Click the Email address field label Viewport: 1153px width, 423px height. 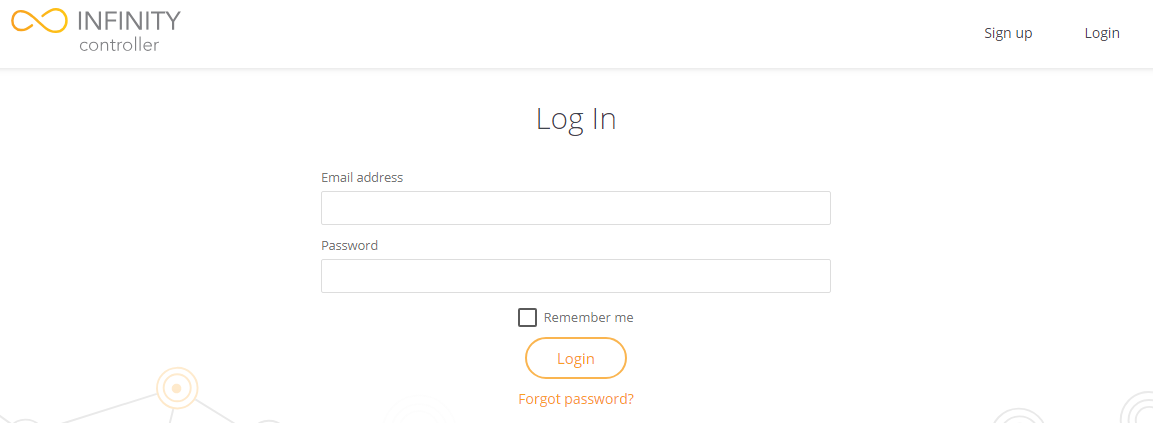(362, 177)
